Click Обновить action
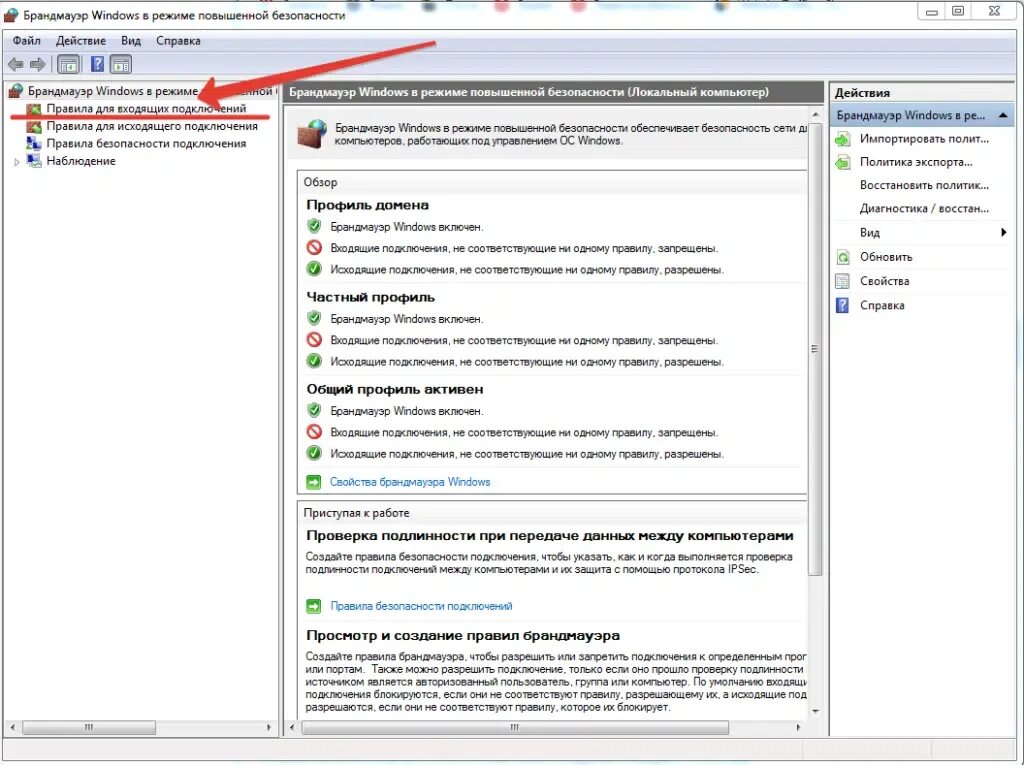The image size is (1024, 765). (886, 257)
